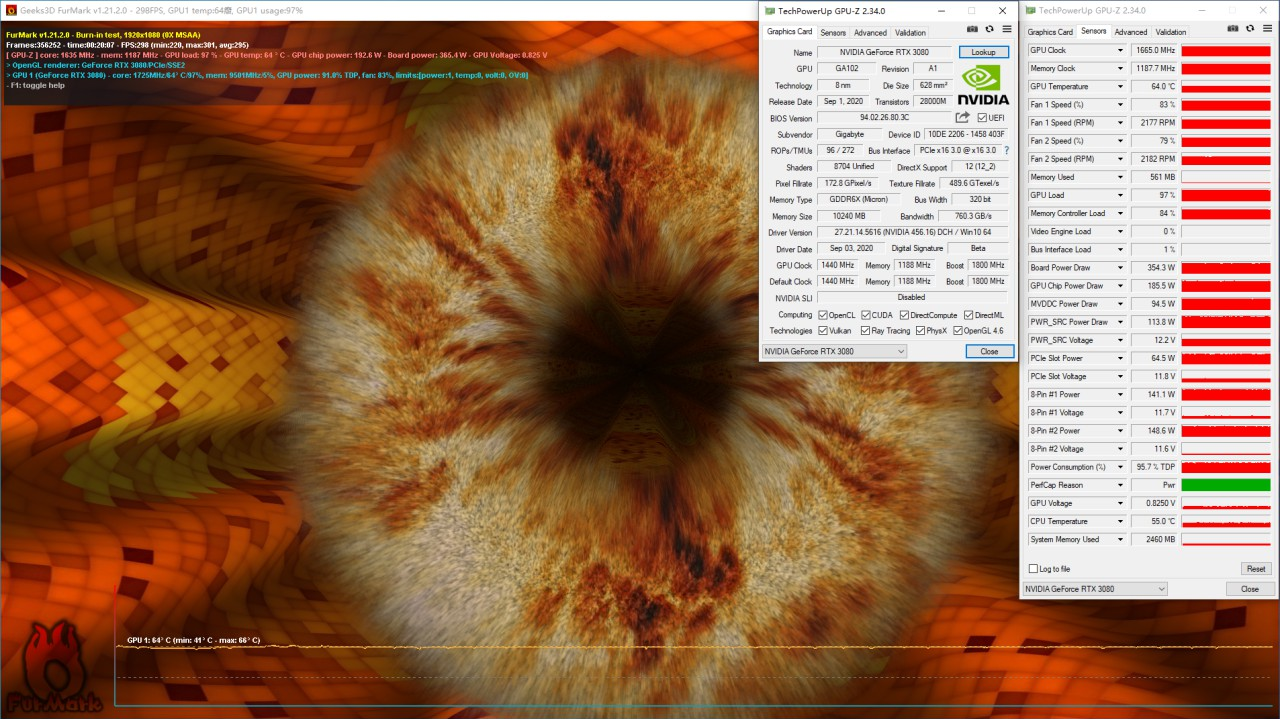Open the CPU Temperature dropdown arrow
The image size is (1280, 719).
click(1120, 521)
